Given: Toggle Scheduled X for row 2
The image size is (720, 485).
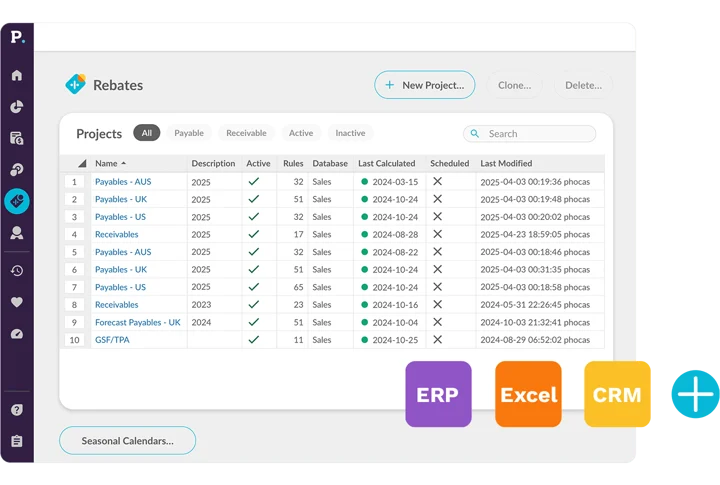Looking at the screenshot, I should pos(438,199).
